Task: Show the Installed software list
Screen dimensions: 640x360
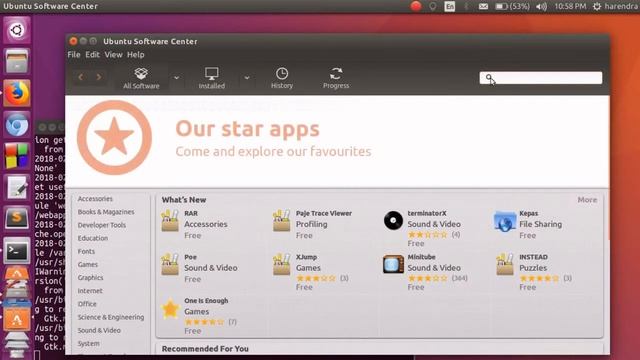Action: pos(211,78)
